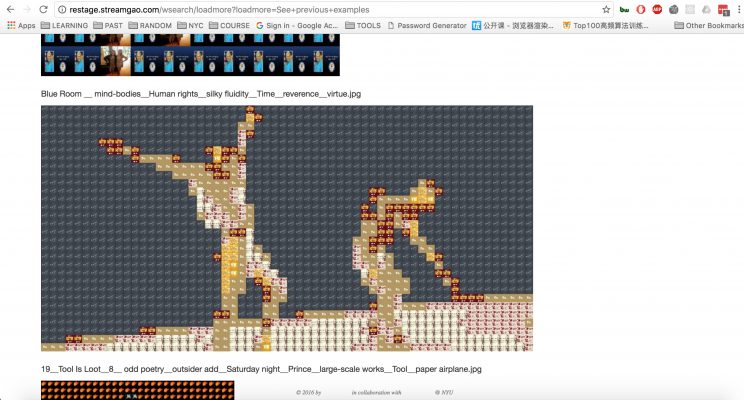Viewport: 744px width, 400px height.
Task: View site information icon in address bar
Action: coord(62,9)
